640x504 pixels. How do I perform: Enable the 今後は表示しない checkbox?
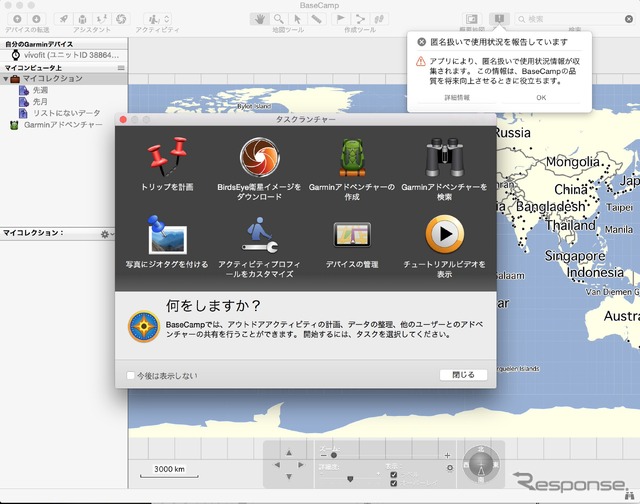tap(131, 375)
